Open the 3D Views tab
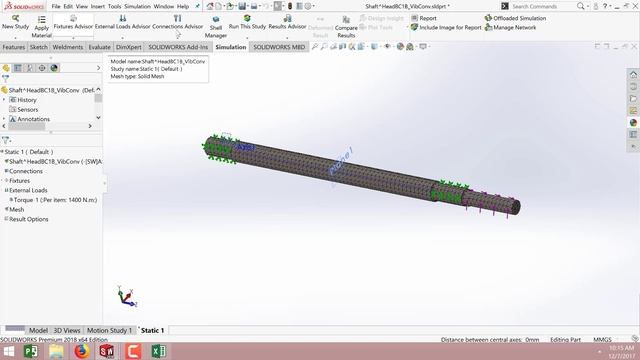 tap(67, 330)
